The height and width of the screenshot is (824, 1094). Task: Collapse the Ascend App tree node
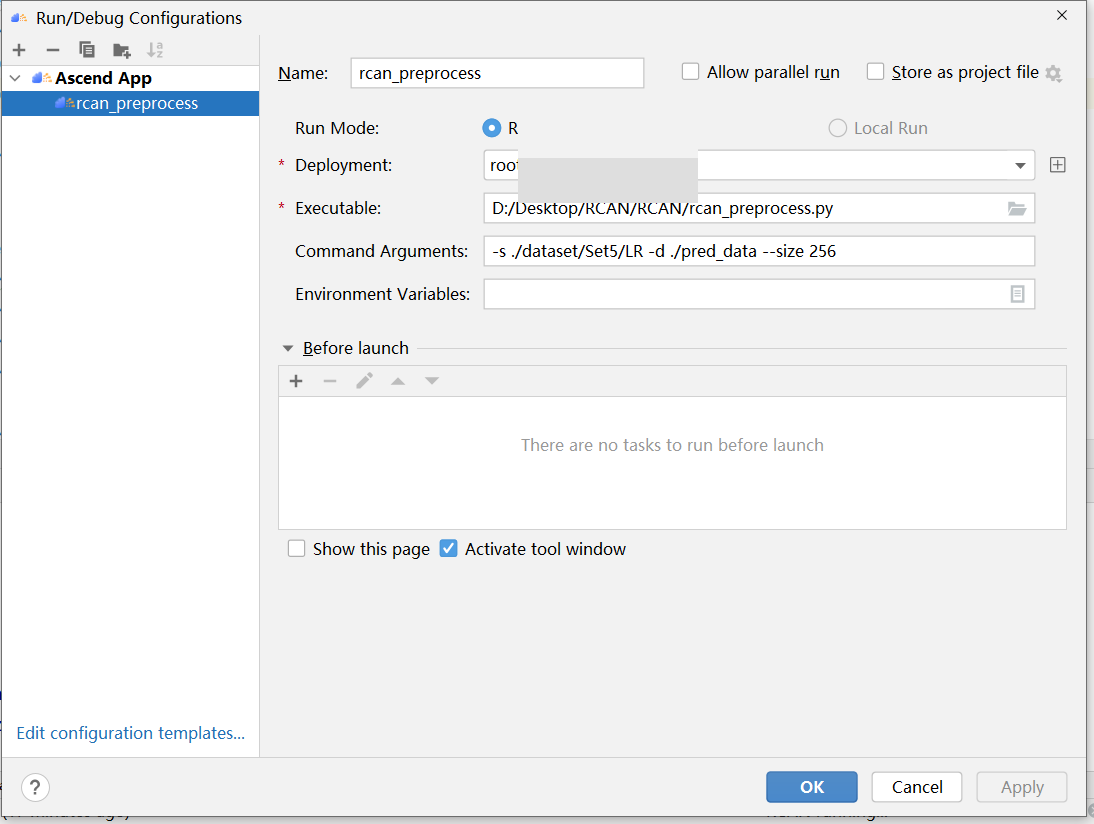15,78
